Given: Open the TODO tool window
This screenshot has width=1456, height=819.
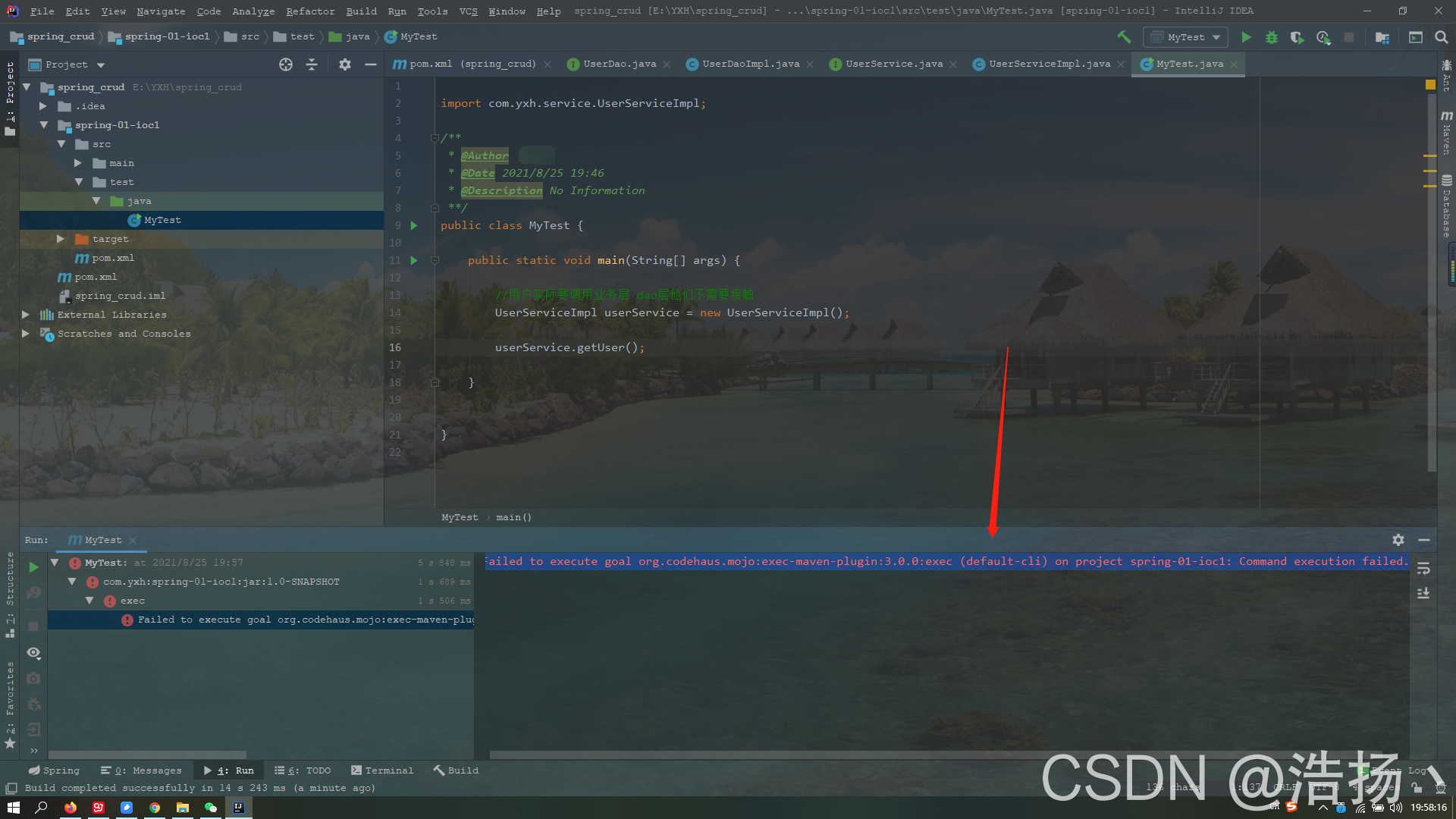Looking at the screenshot, I should (303, 770).
